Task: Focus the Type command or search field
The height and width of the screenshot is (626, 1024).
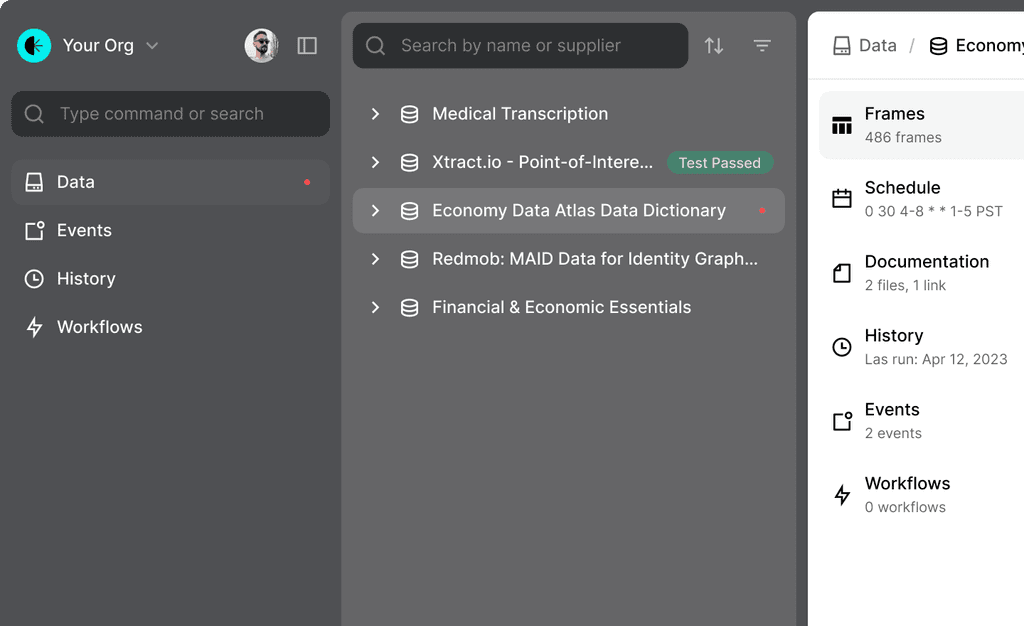Action: (x=170, y=114)
